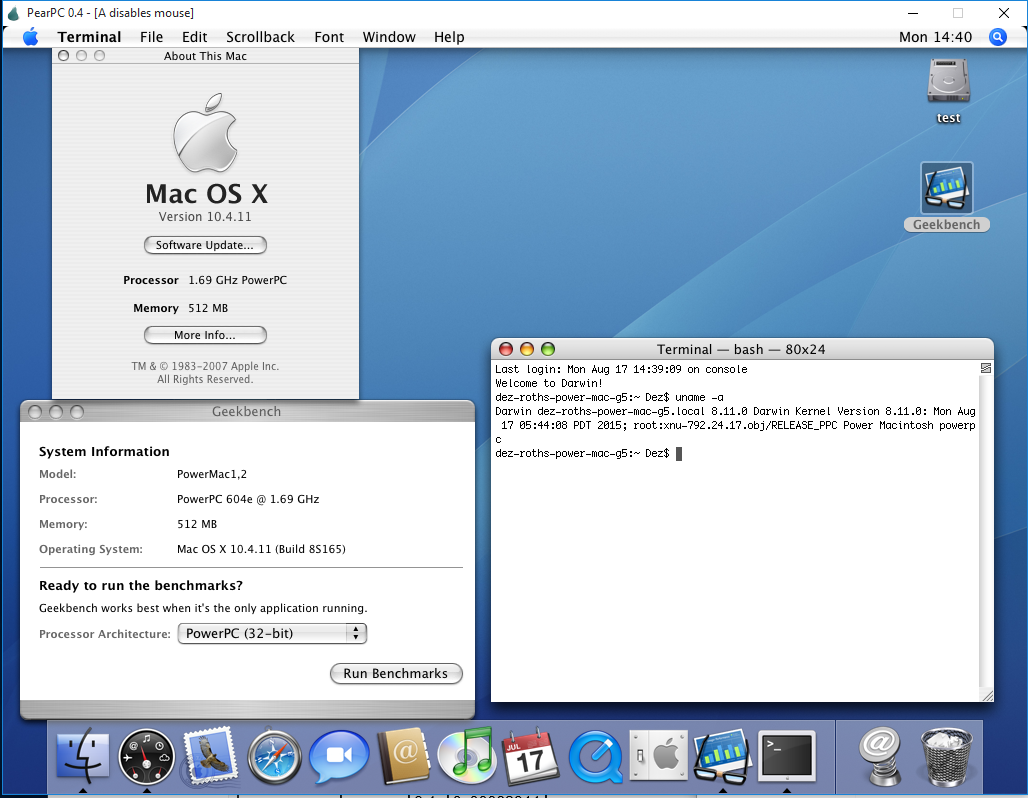Click the menu bar clock Mon 14:40

(935, 37)
